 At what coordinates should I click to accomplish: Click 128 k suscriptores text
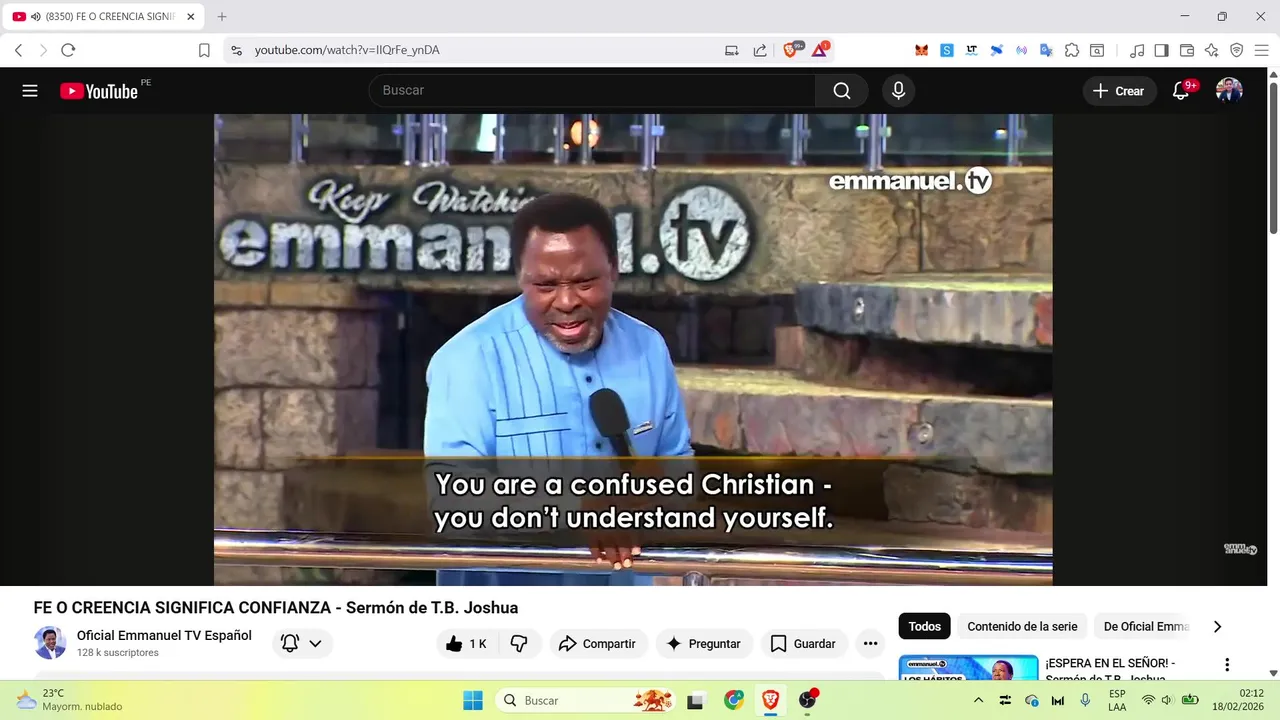(118, 653)
